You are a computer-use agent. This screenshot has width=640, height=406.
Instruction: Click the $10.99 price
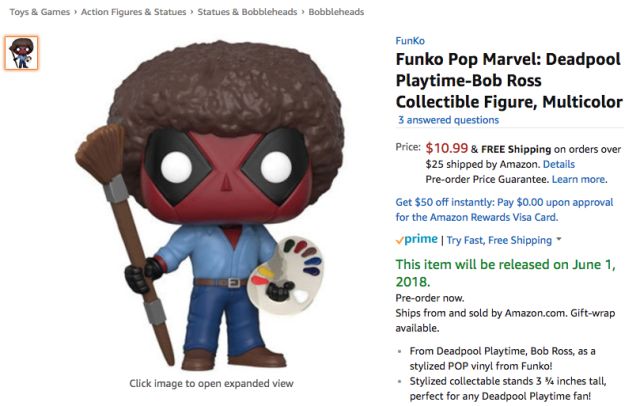click(x=448, y=147)
